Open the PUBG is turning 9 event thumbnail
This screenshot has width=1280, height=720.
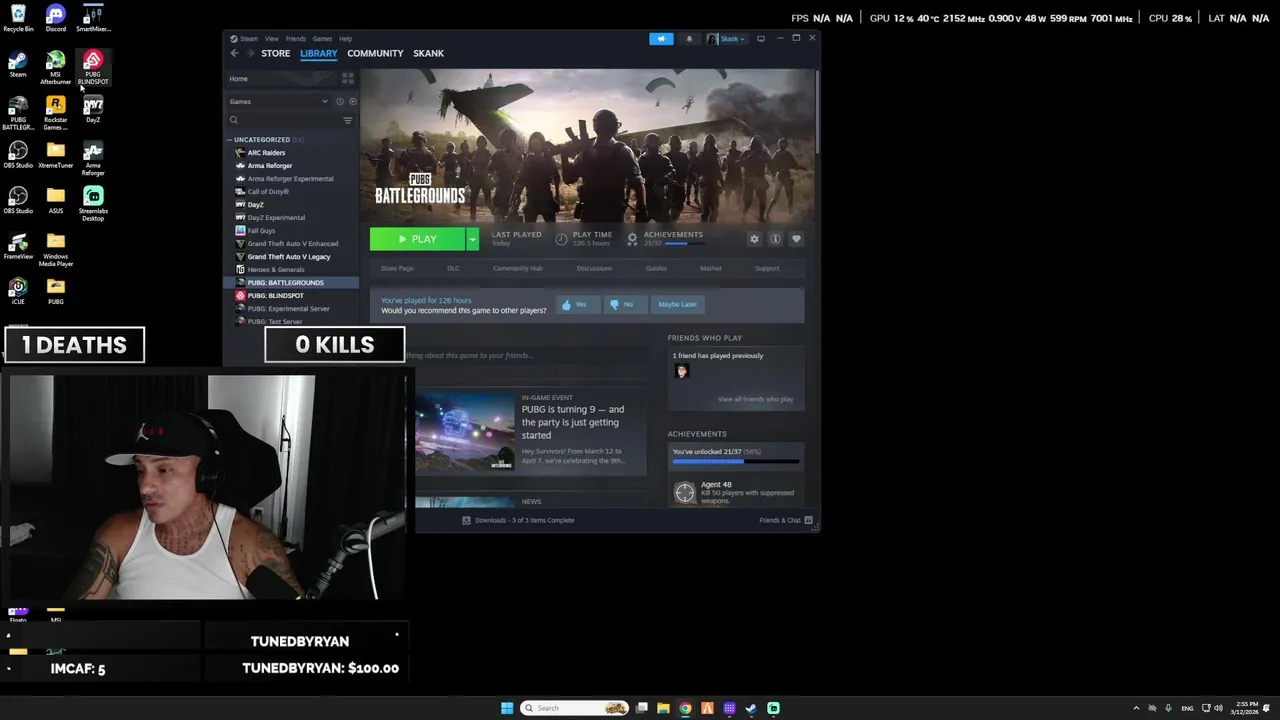click(465, 431)
